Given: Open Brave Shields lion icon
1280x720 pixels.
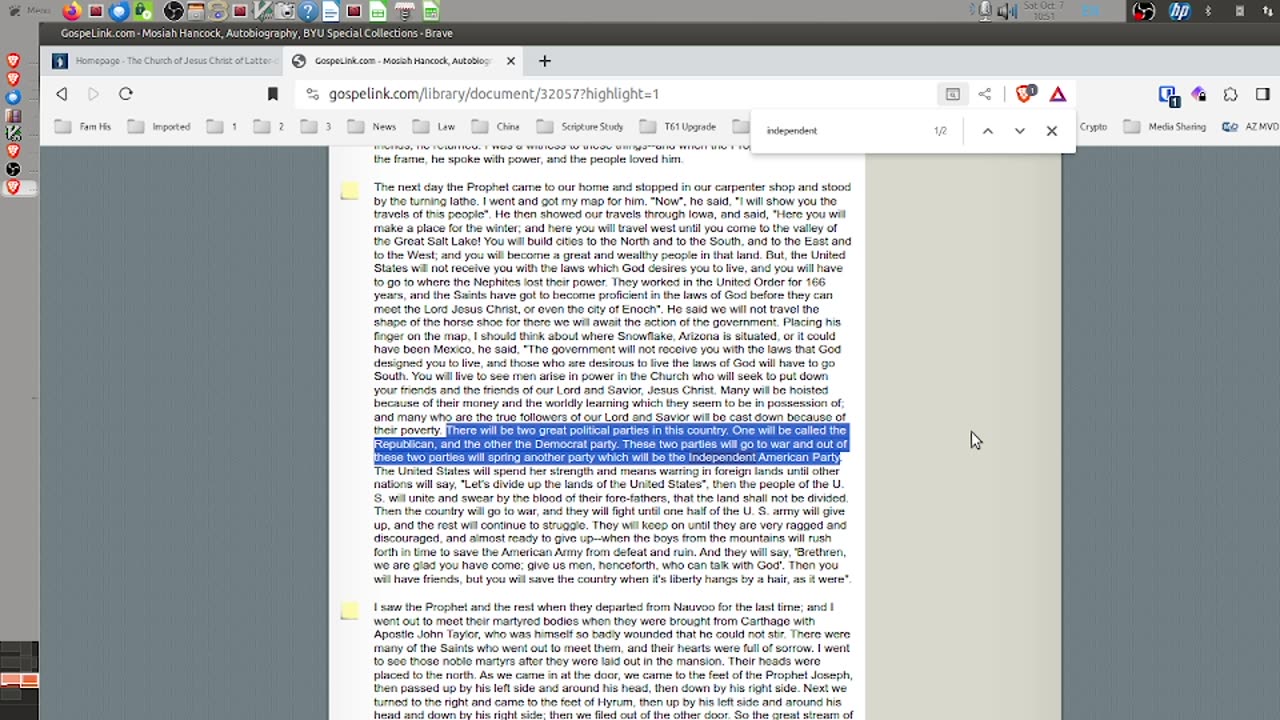Looking at the screenshot, I should point(1024,94).
